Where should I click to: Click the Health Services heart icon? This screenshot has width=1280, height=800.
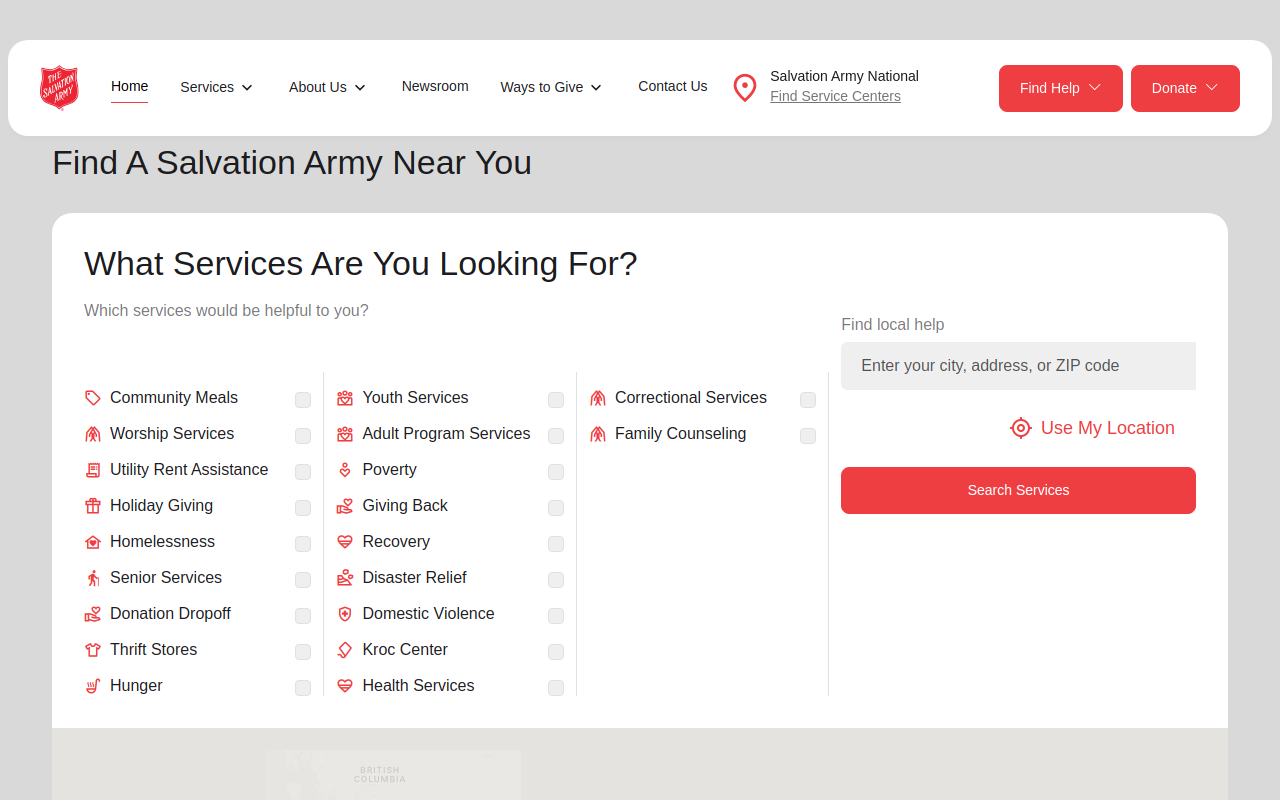[x=345, y=686]
